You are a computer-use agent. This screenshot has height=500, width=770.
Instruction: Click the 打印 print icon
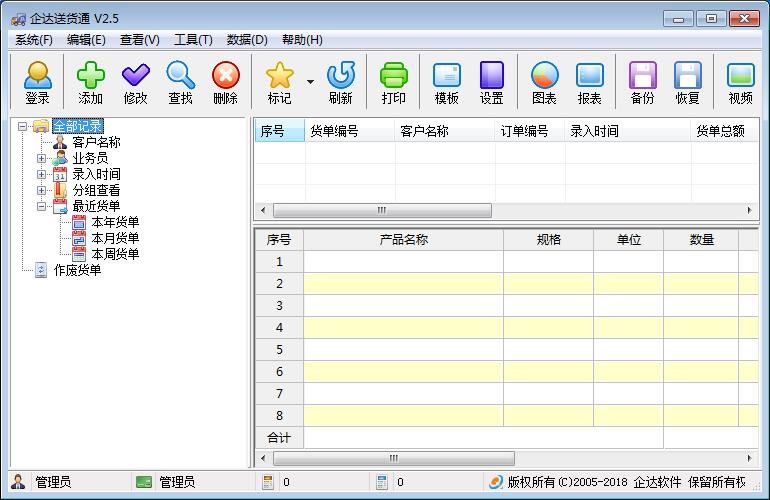click(394, 81)
